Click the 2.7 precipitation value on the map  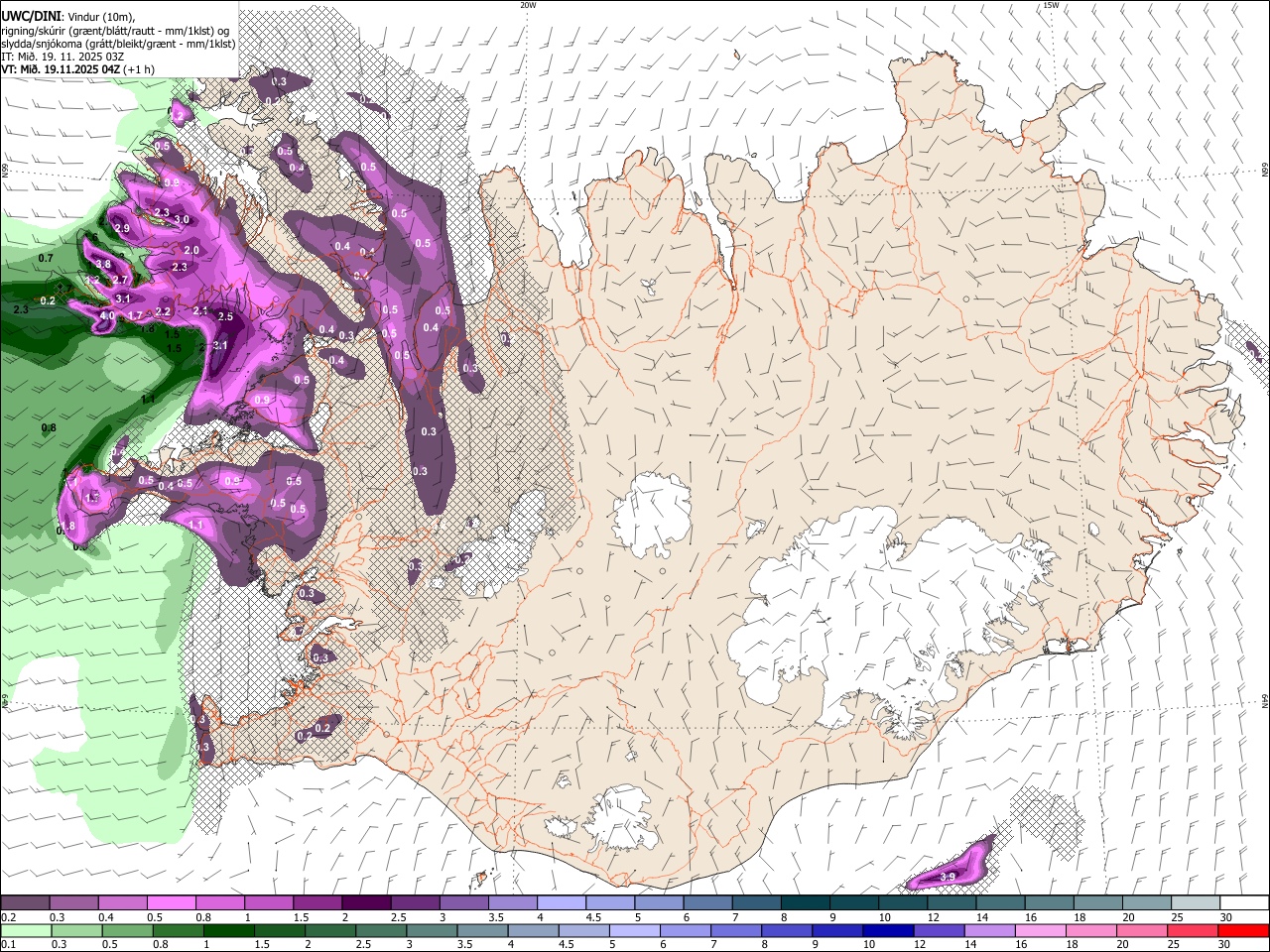point(120,281)
